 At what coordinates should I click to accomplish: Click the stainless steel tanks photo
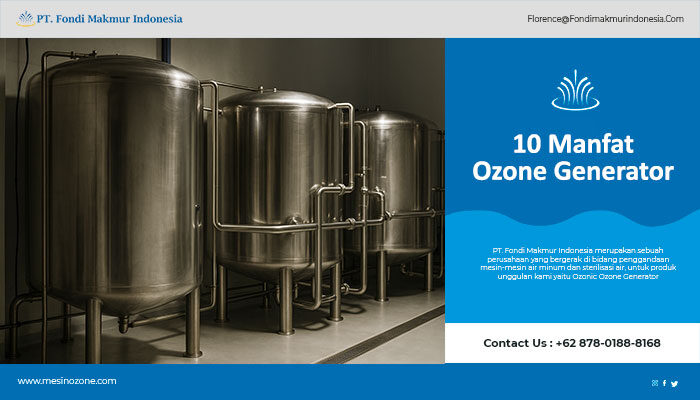[222, 200]
